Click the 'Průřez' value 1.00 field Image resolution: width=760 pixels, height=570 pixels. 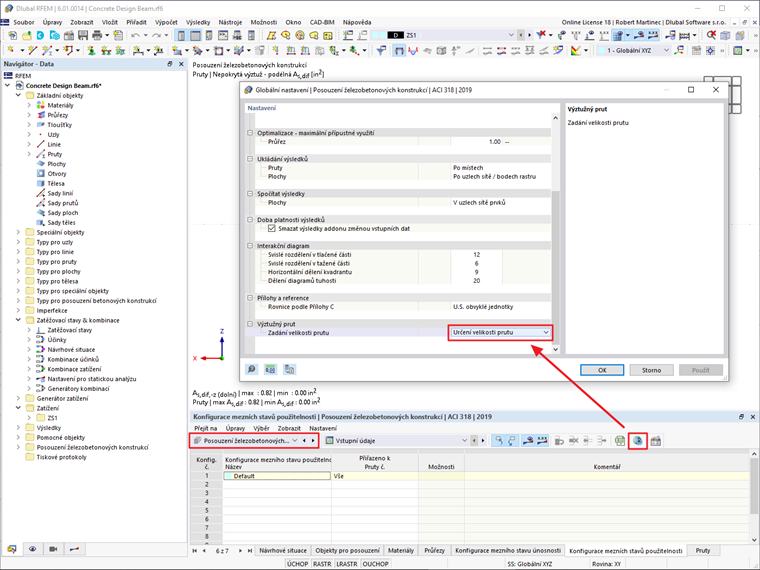coord(476,142)
